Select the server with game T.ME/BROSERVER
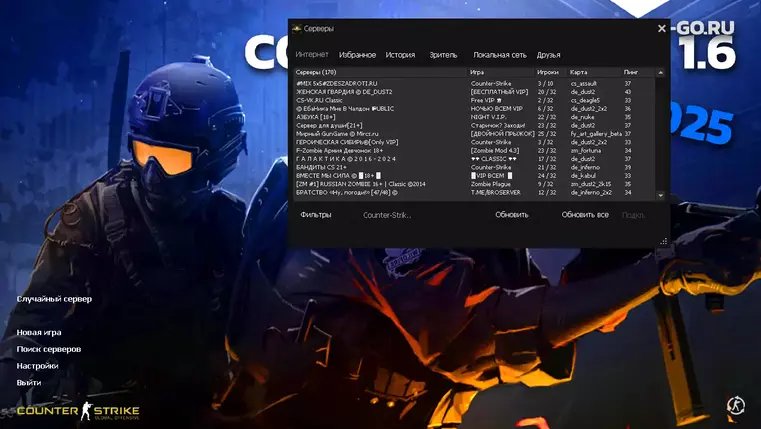 (474, 192)
